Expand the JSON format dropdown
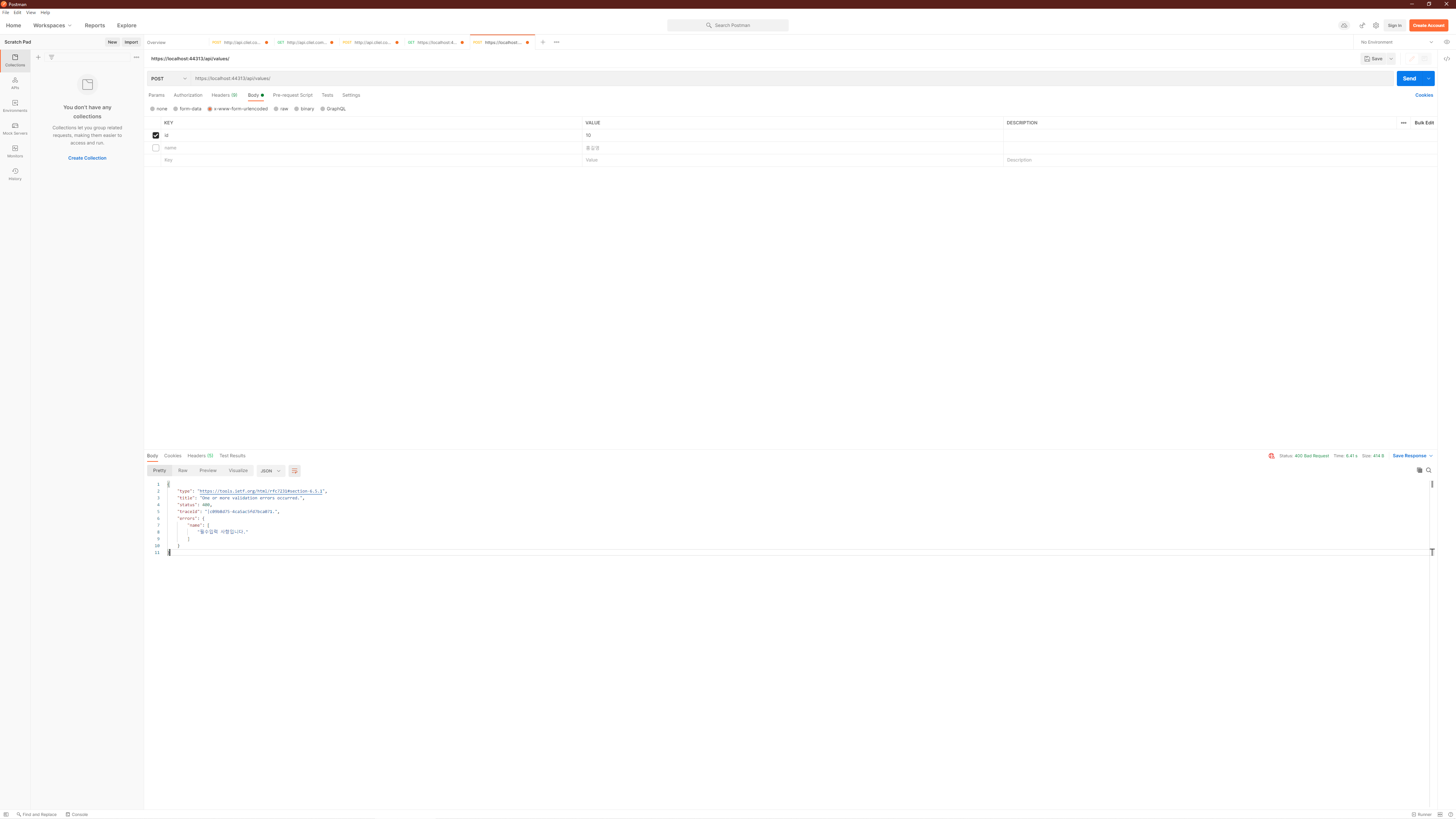This screenshot has width=1456, height=819. (271, 471)
